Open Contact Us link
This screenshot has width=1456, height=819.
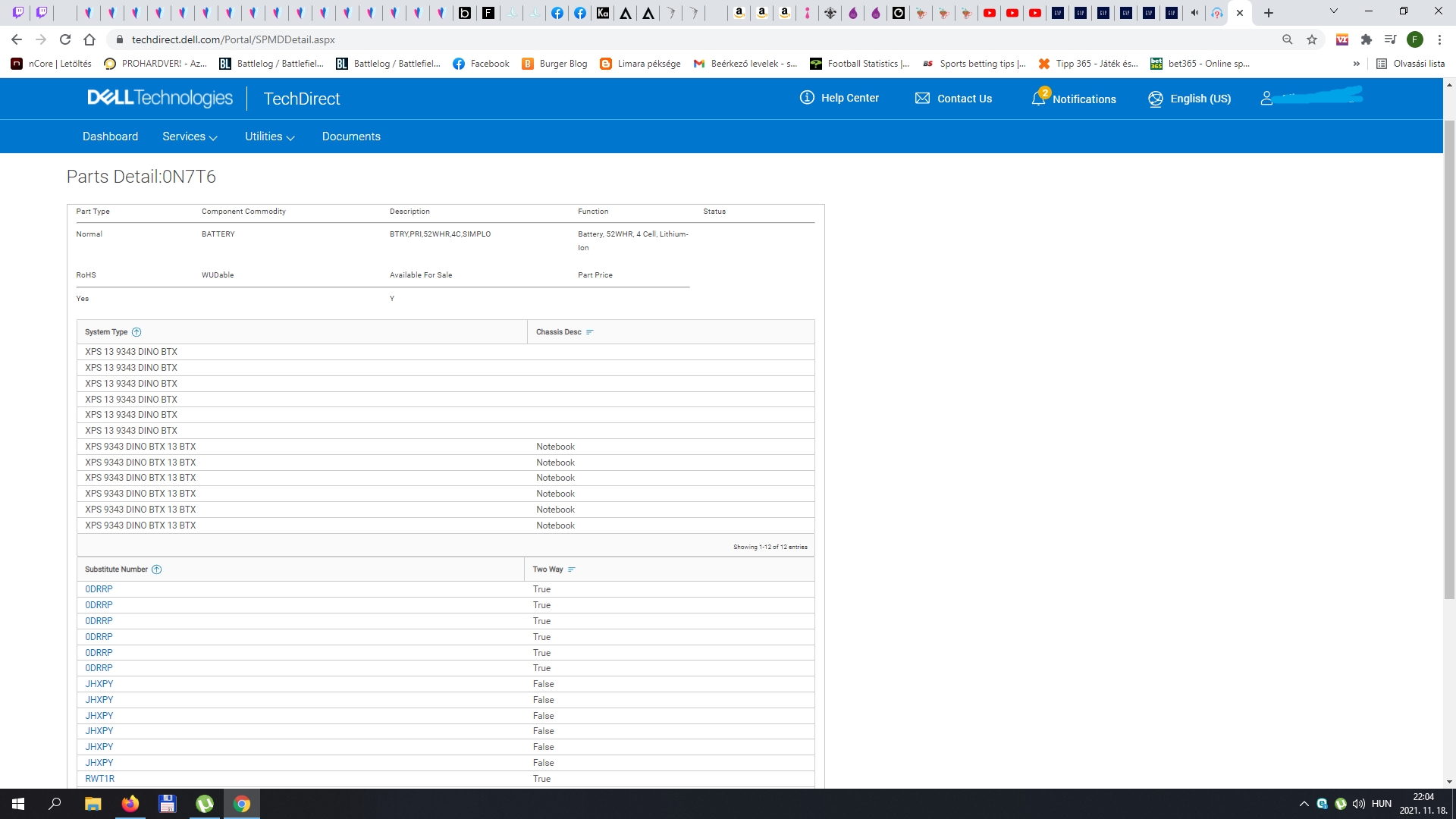964,99
